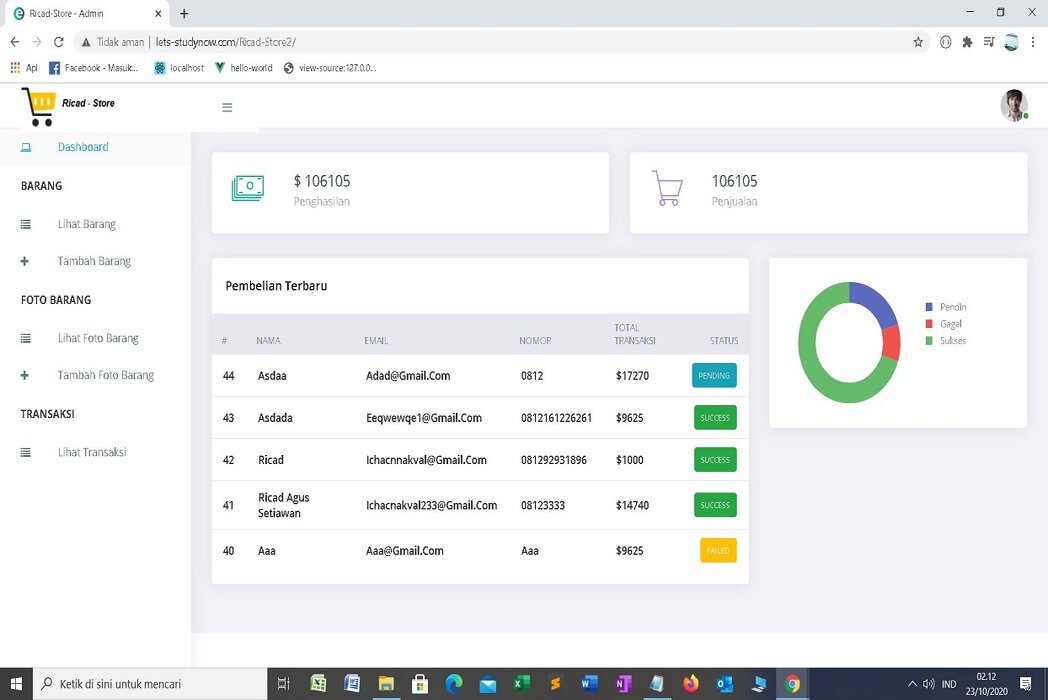Click the EMAIL column header
Viewport: 1048px width, 700px height.
[x=376, y=340]
